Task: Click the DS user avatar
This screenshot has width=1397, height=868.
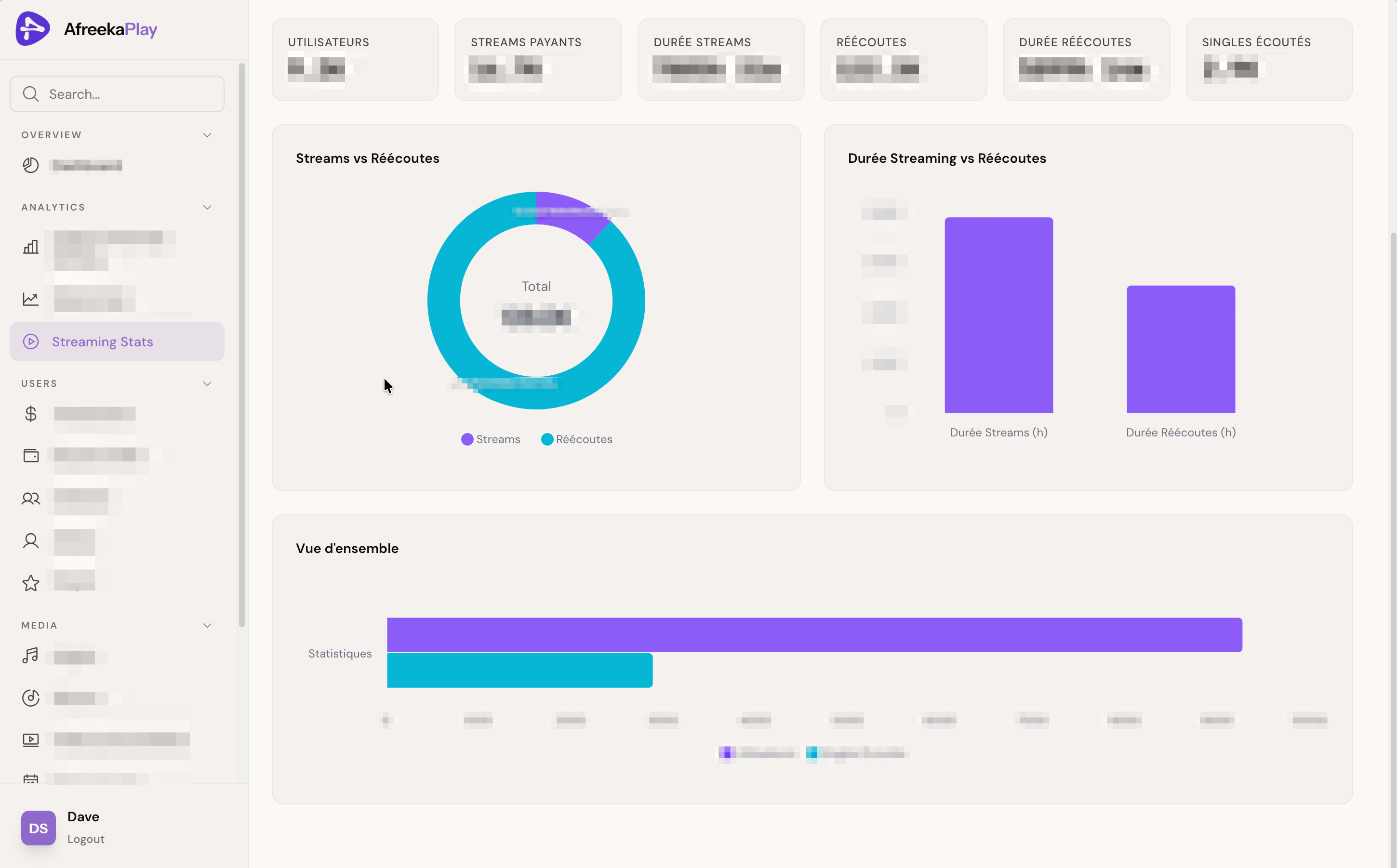Action: (x=39, y=828)
